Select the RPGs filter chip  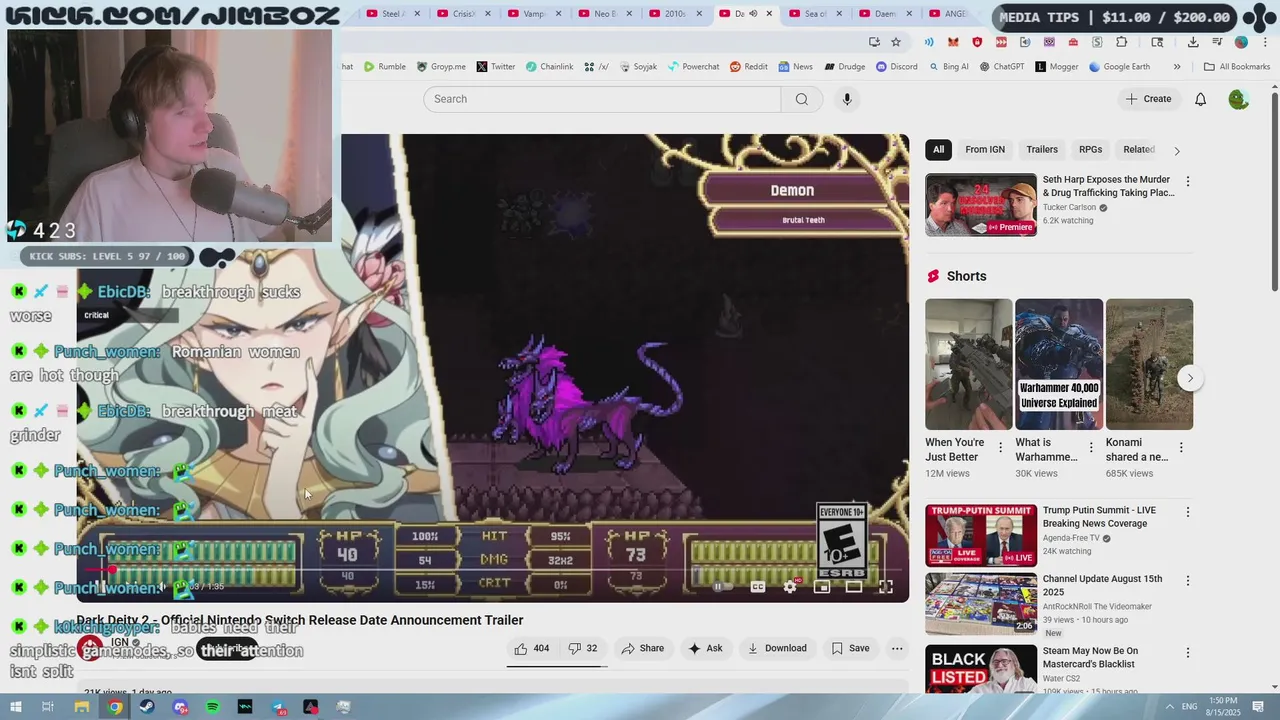point(1090,150)
